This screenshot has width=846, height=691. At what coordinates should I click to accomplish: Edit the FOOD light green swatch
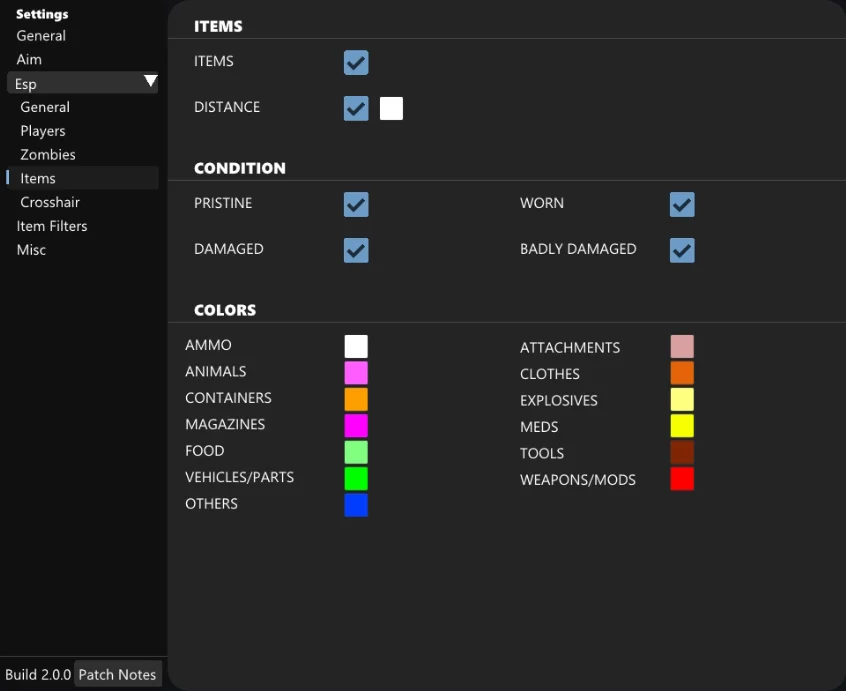(356, 452)
